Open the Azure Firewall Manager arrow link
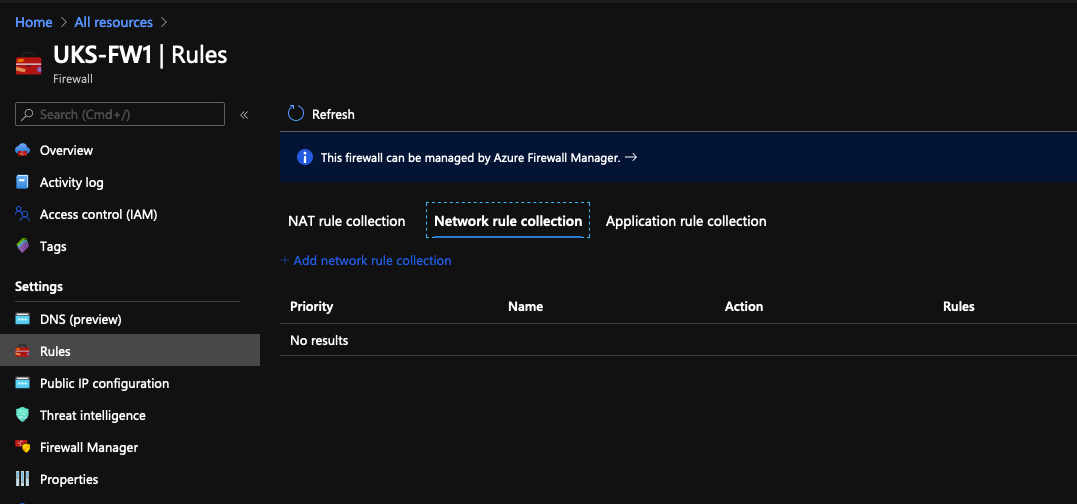 point(631,157)
